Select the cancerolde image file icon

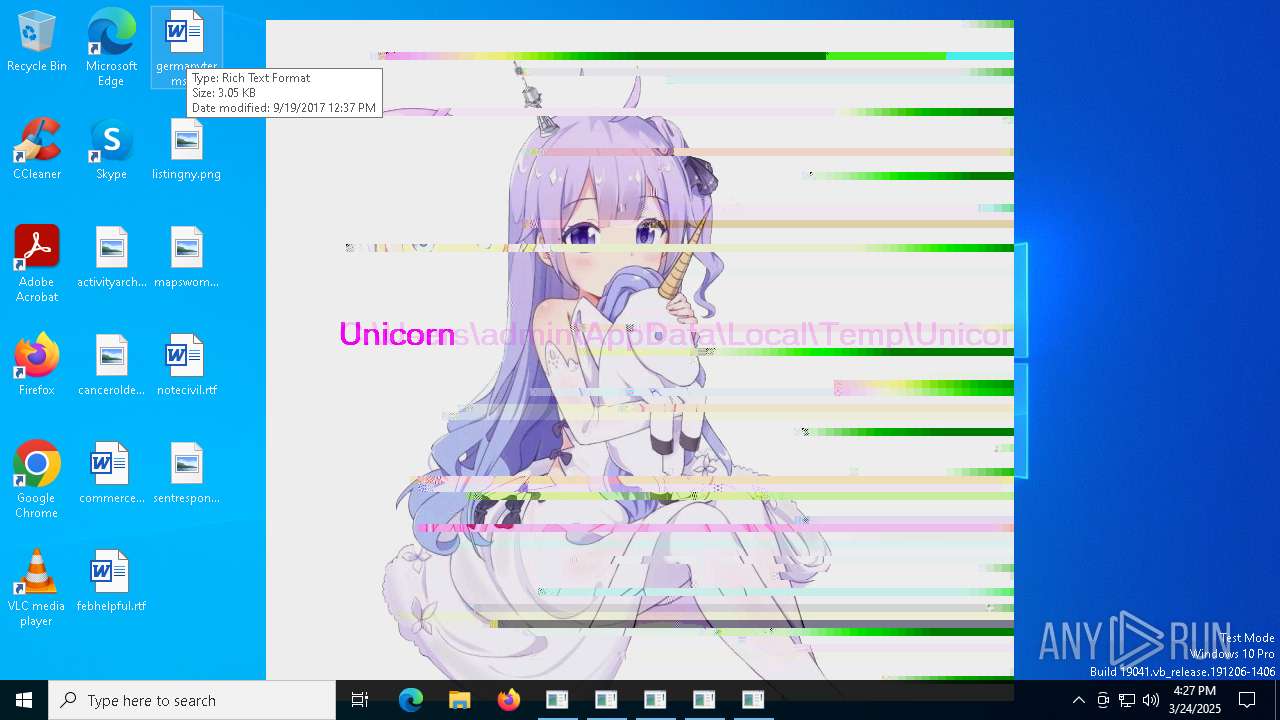tap(111, 366)
